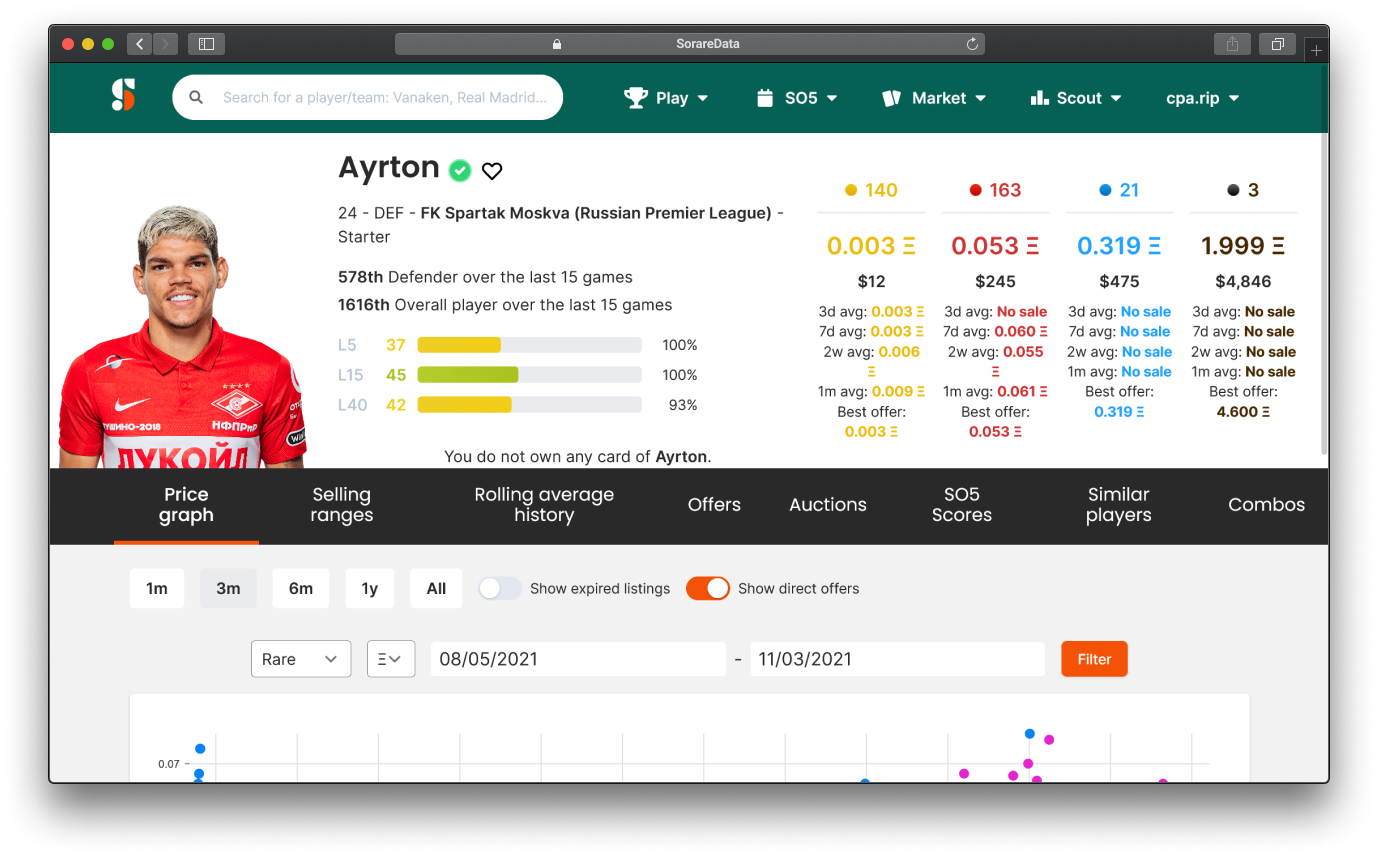The height and width of the screenshot is (856, 1378).
Task: Open the currency Ξ dropdown
Action: 391,659
